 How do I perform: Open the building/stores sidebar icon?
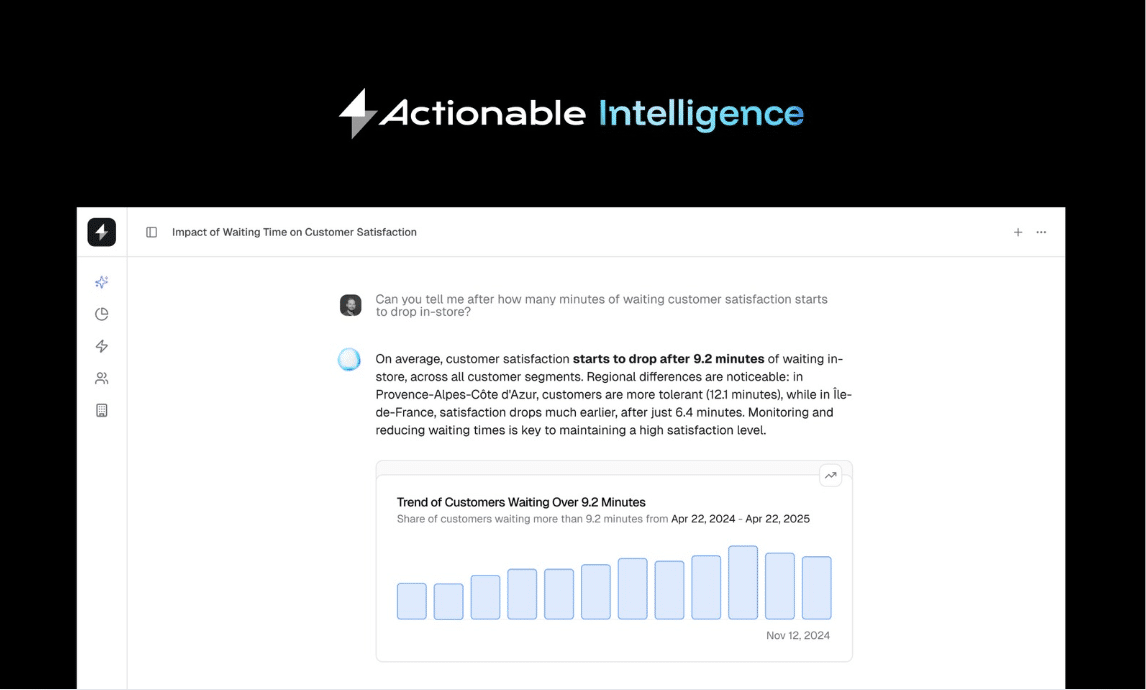(102, 410)
